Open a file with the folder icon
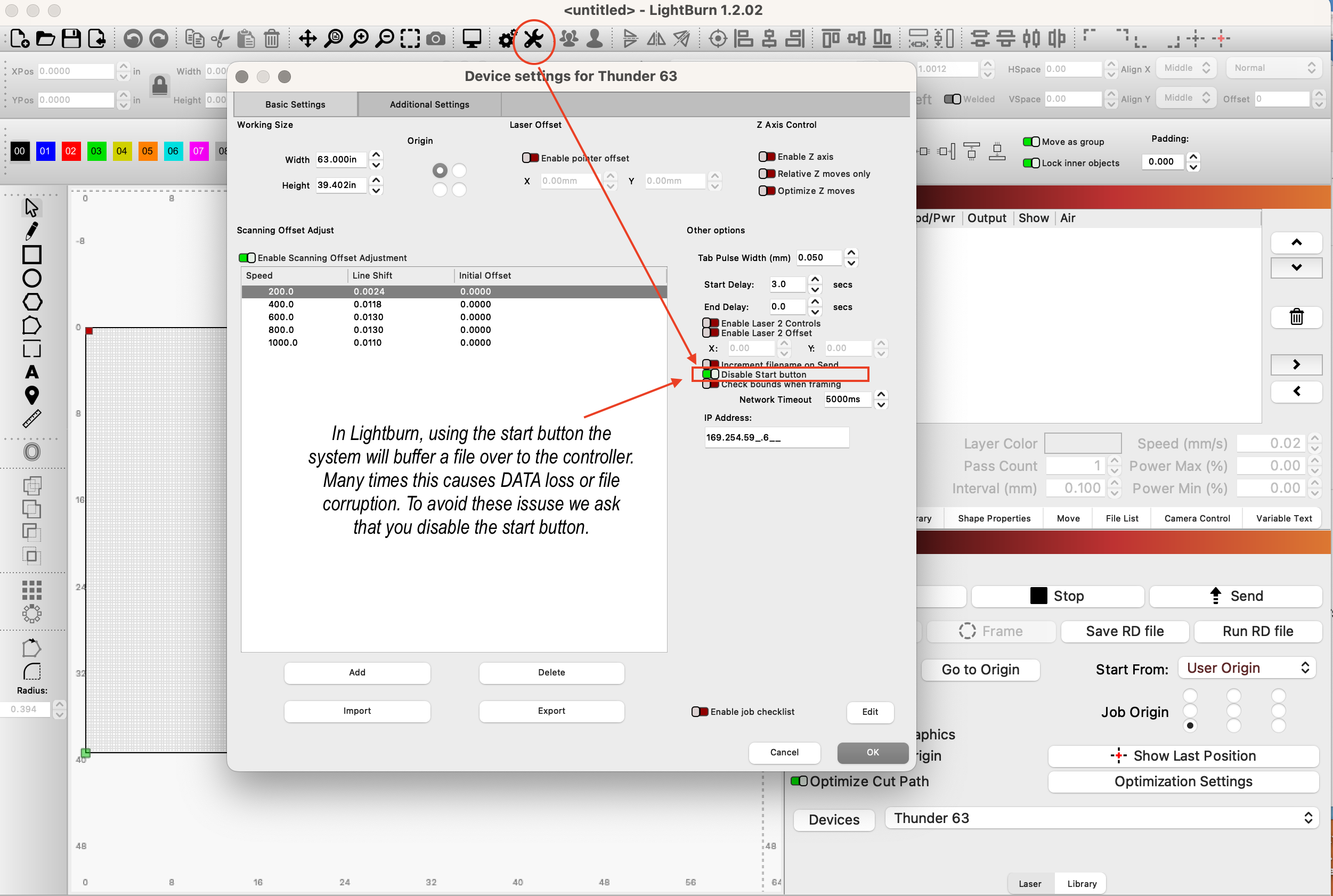The image size is (1333, 896). [45, 39]
